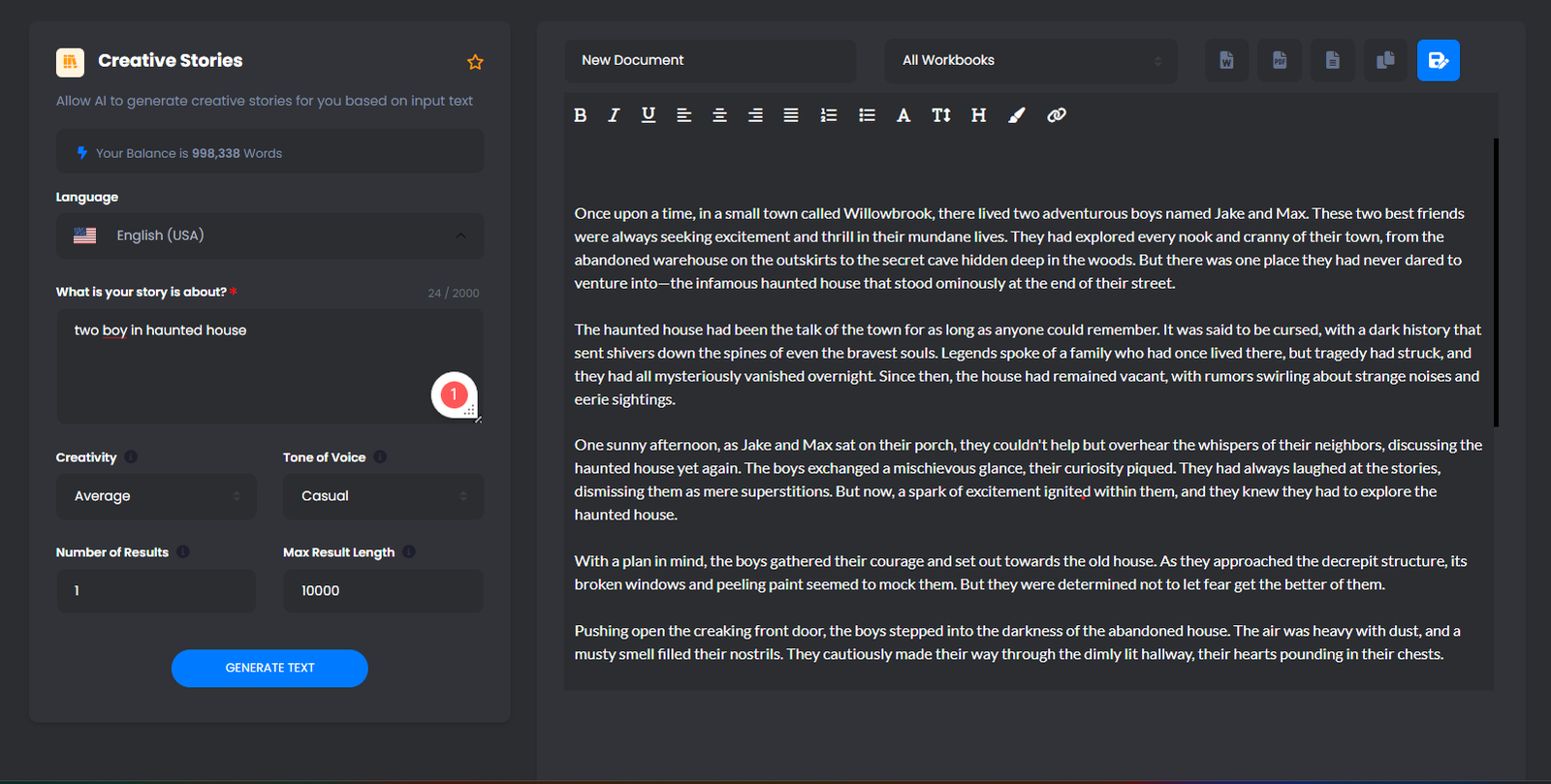
Task: Open the Casual tone of voice dropdown
Action: click(383, 496)
